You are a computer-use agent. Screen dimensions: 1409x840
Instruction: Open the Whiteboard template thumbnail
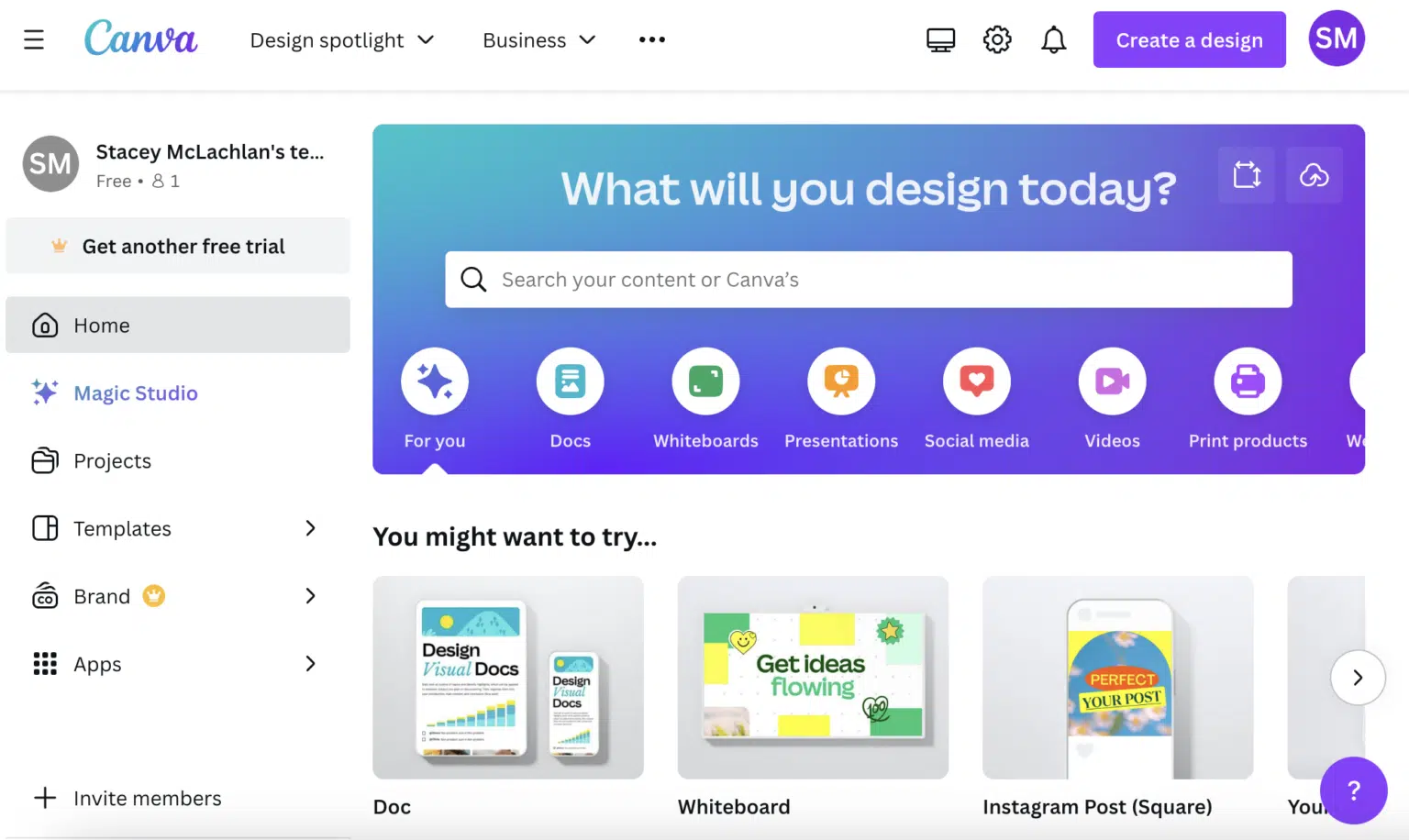tap(813, 678)
